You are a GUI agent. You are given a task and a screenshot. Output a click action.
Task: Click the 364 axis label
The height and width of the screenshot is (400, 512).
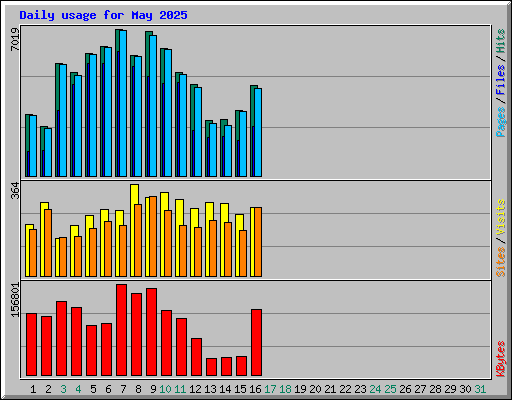(15, 191)
